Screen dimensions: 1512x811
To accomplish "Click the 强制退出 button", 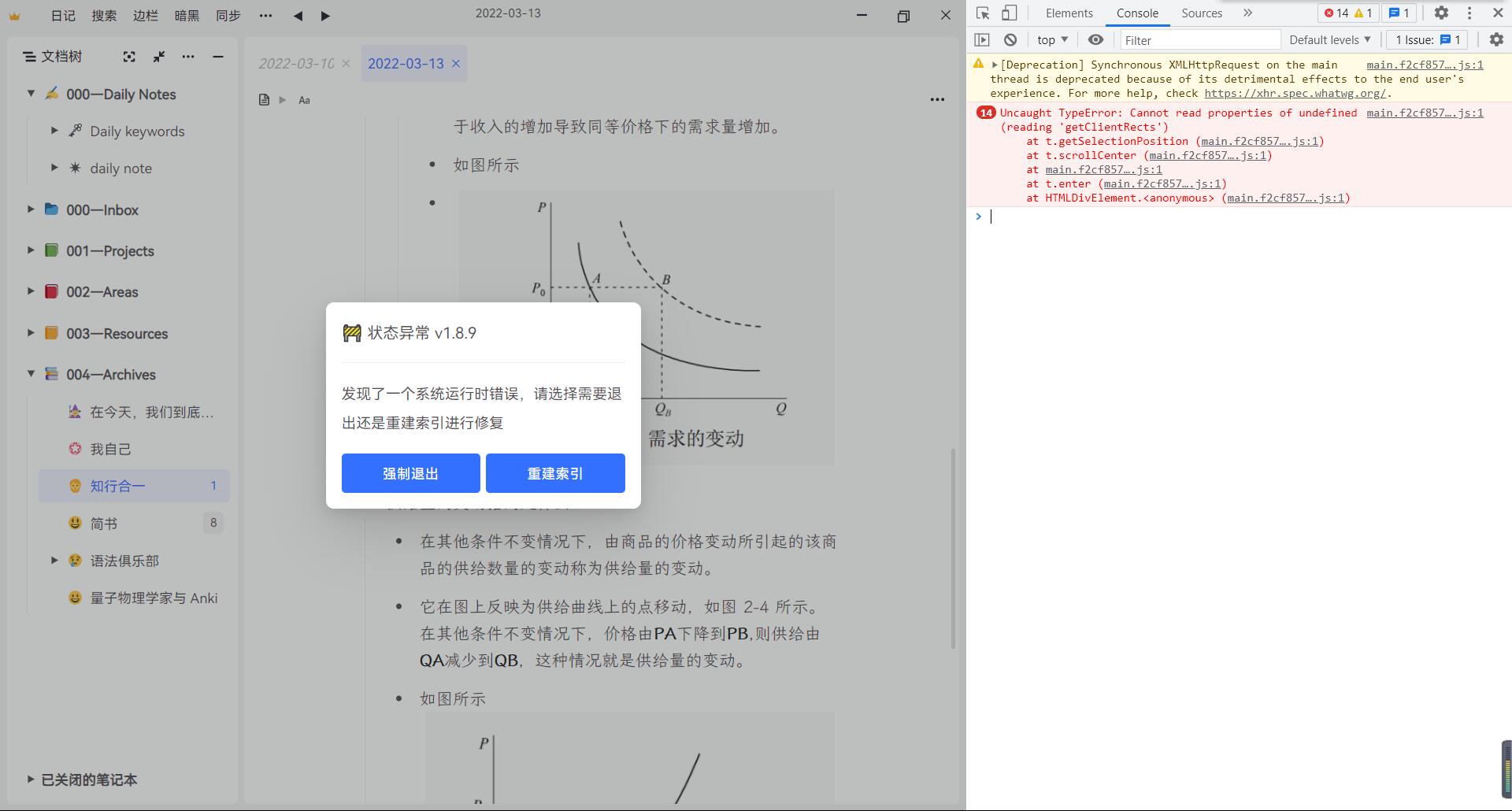I will tap(410, 473).
